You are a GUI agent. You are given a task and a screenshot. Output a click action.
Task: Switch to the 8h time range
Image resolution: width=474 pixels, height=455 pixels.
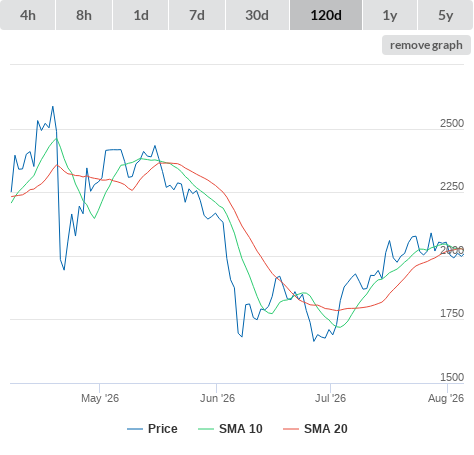click(x=84, y=15)
